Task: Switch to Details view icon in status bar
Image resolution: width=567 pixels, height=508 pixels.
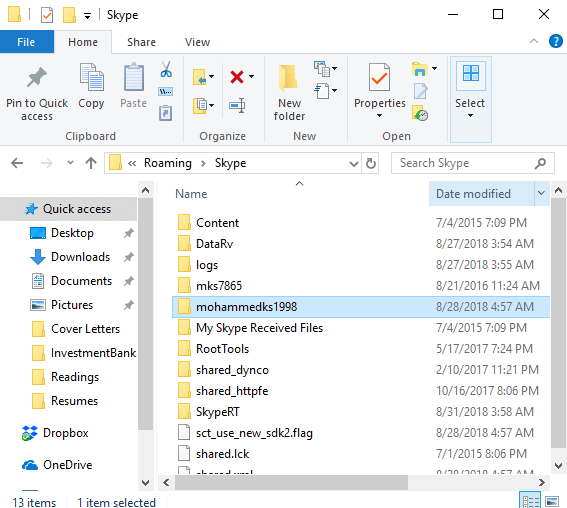Action: click(530, 501)
